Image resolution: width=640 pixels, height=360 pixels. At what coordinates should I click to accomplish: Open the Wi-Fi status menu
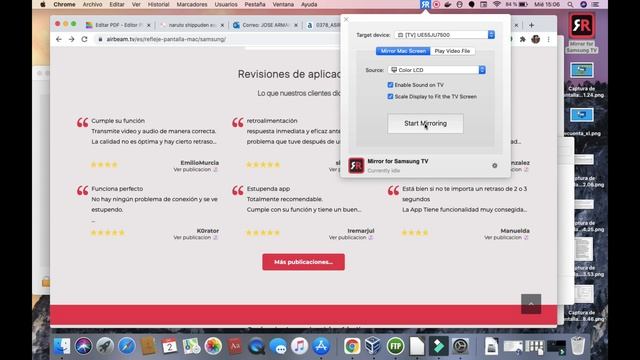click(496, 4)
